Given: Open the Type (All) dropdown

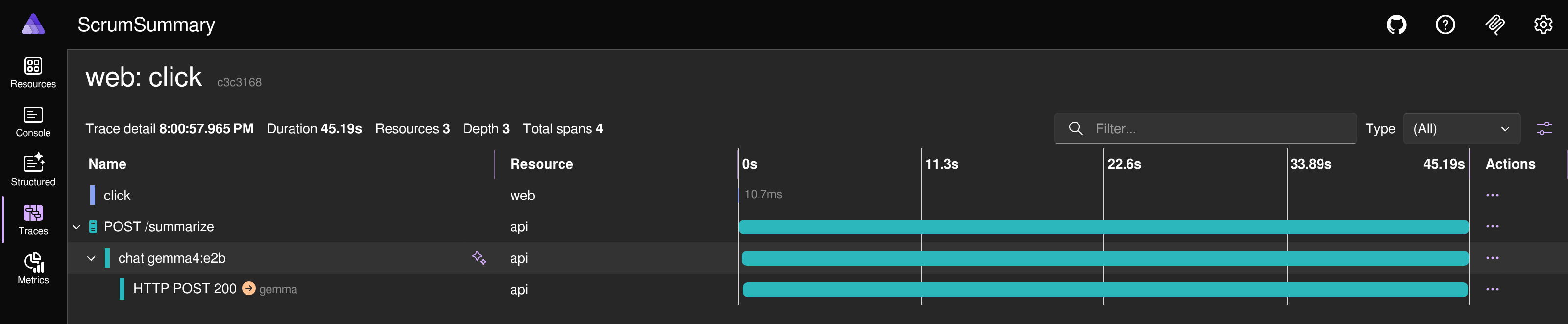Looking at the screenshot, I should [x=1461, y=129].
